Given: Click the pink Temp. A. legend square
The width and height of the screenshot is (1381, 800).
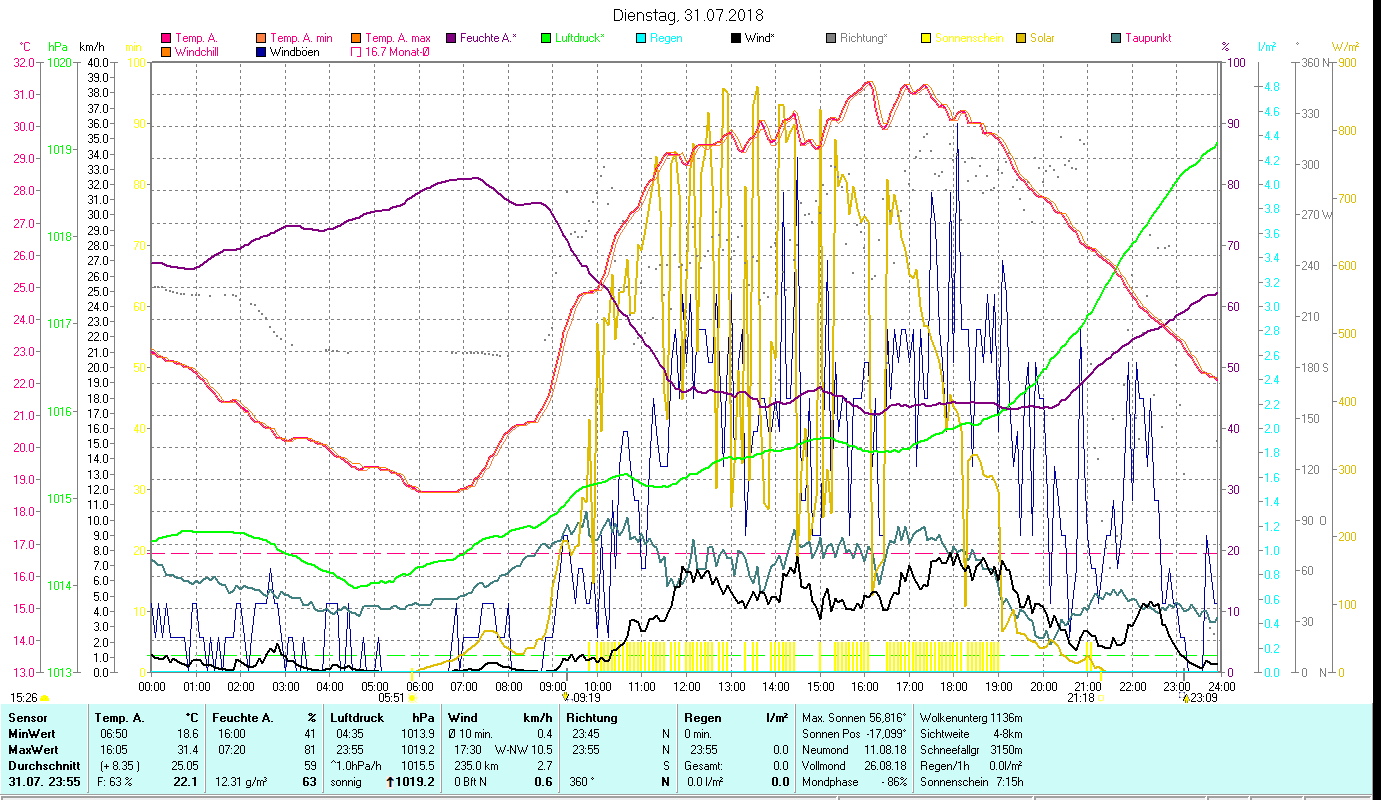Looking at the screenshot, I should 165,39.
